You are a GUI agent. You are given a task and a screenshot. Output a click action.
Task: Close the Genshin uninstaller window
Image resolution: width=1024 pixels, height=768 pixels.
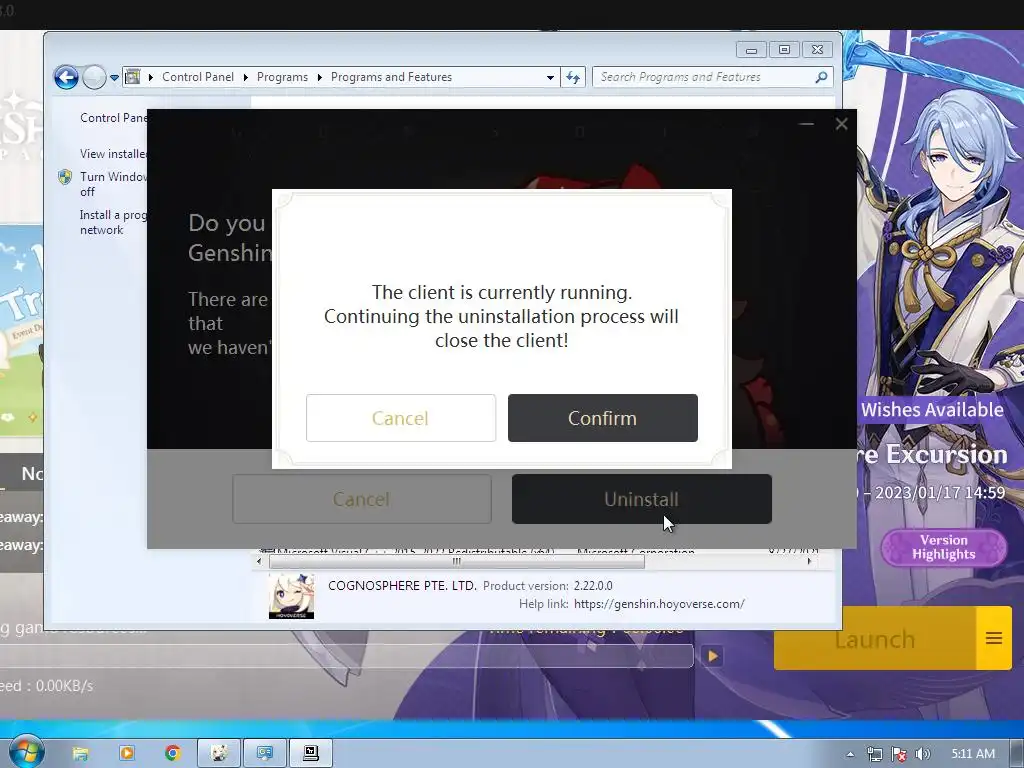[x=841, y=123]
